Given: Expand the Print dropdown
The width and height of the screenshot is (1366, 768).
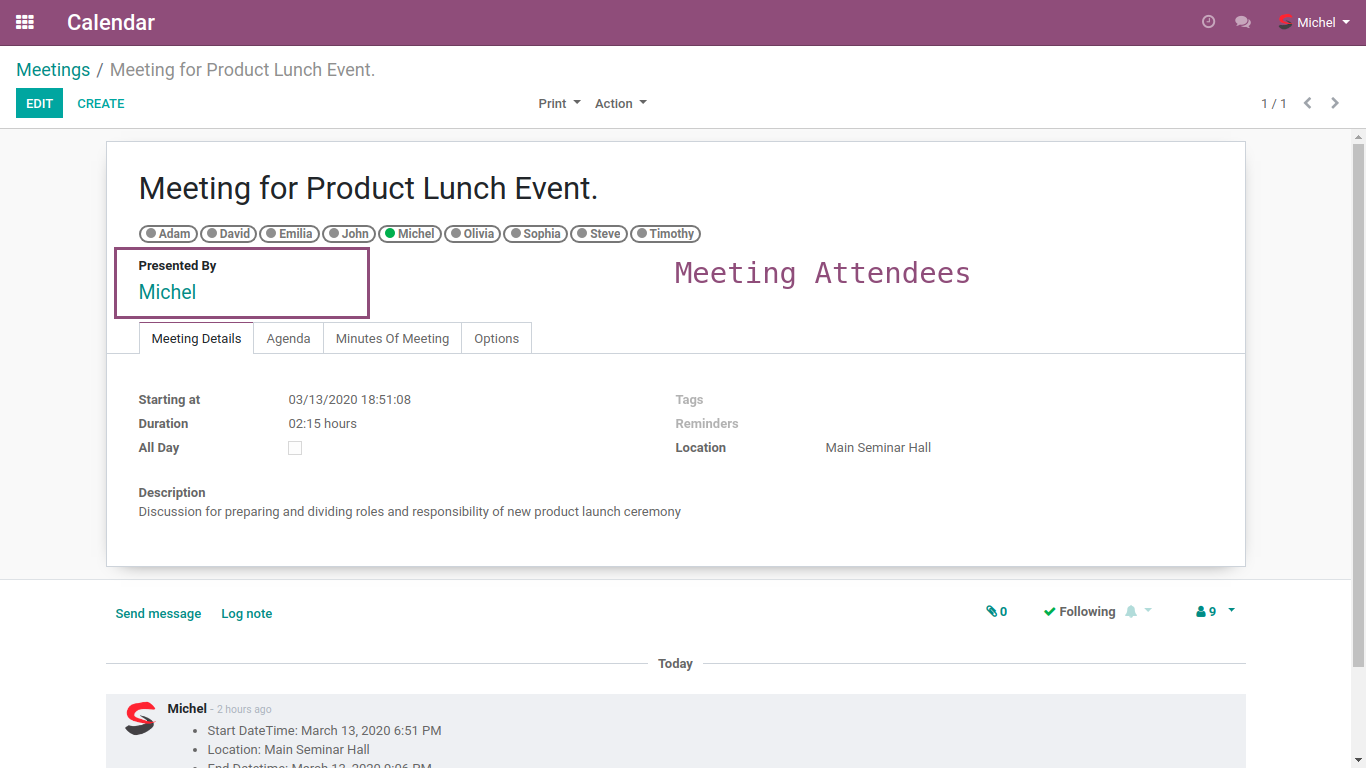Looking at the screenshot, I should (x=559, y=103).
